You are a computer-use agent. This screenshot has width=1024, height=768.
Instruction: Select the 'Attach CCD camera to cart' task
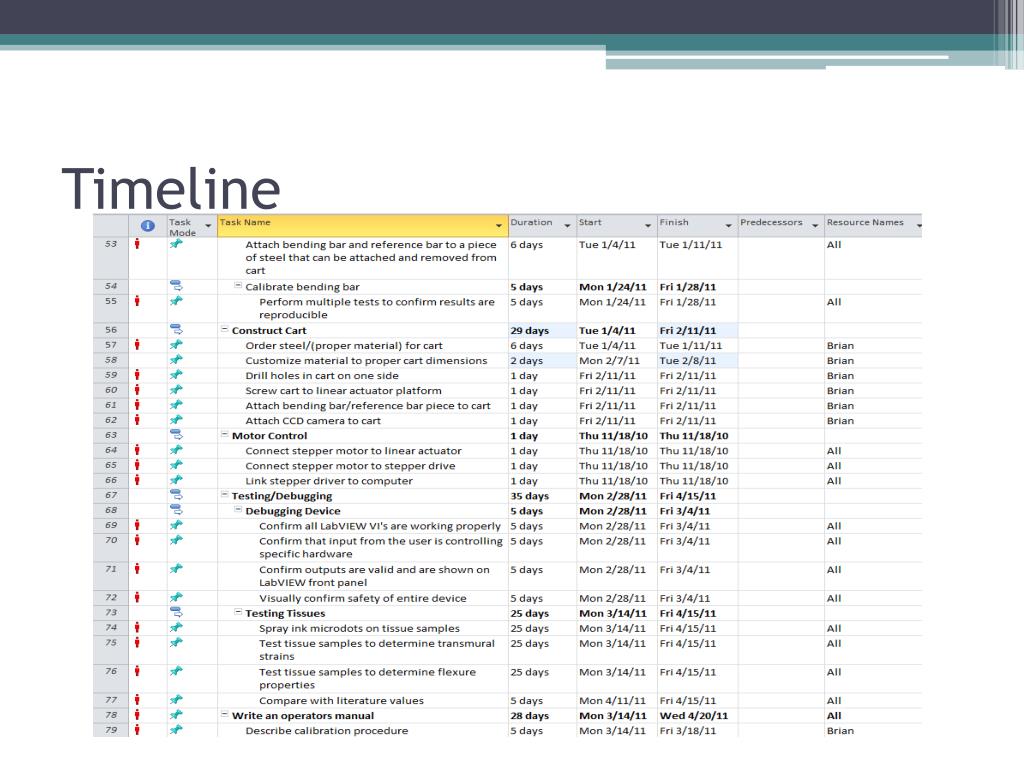313,421
